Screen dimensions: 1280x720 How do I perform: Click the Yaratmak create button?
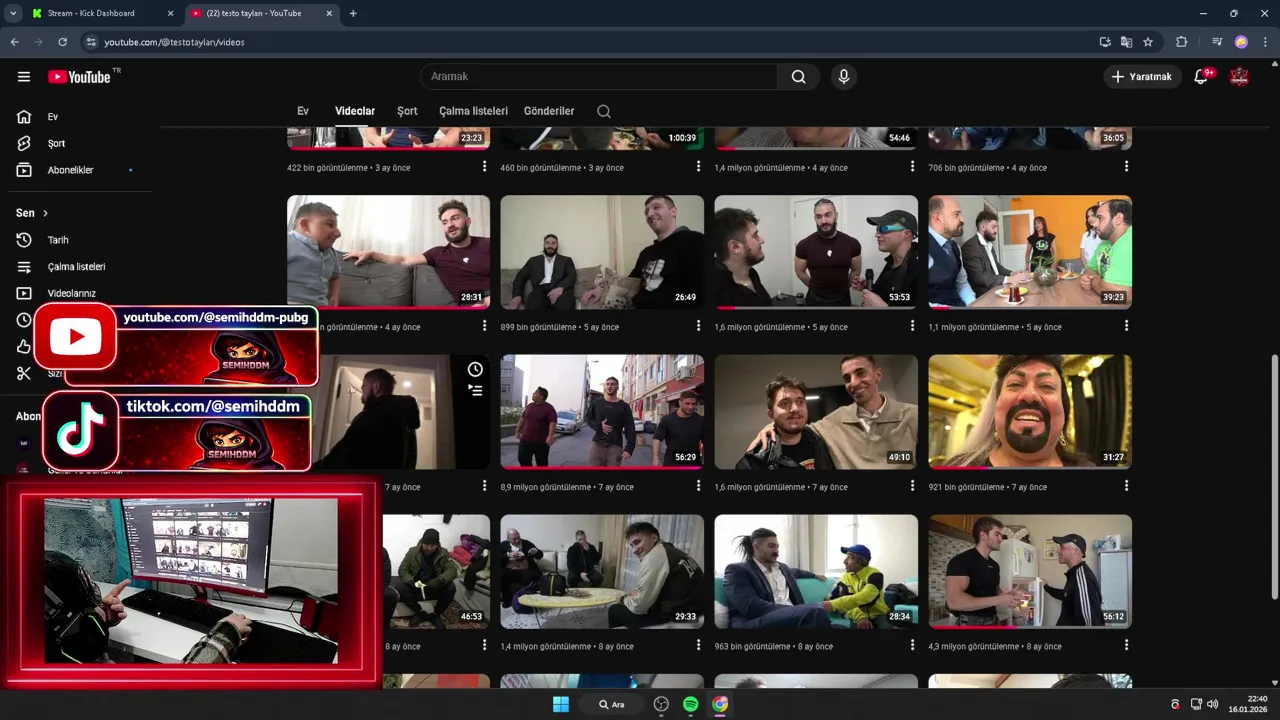pyautogui.click(x=1142, y=77)
